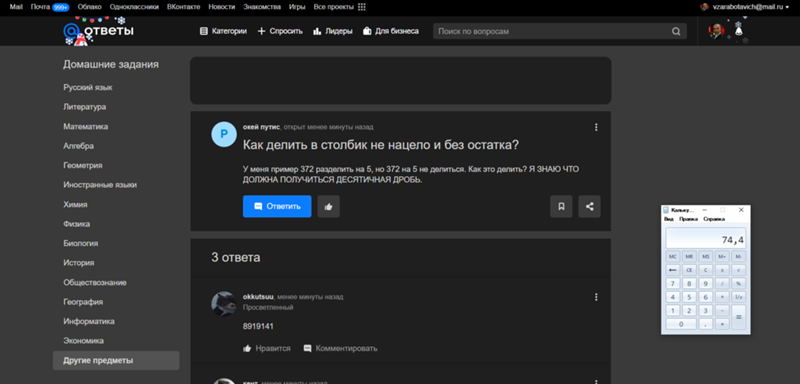Viewport: 800px width, 384px height.
Task: Click M- key in Calculator
Action: (x=738, y=256)
